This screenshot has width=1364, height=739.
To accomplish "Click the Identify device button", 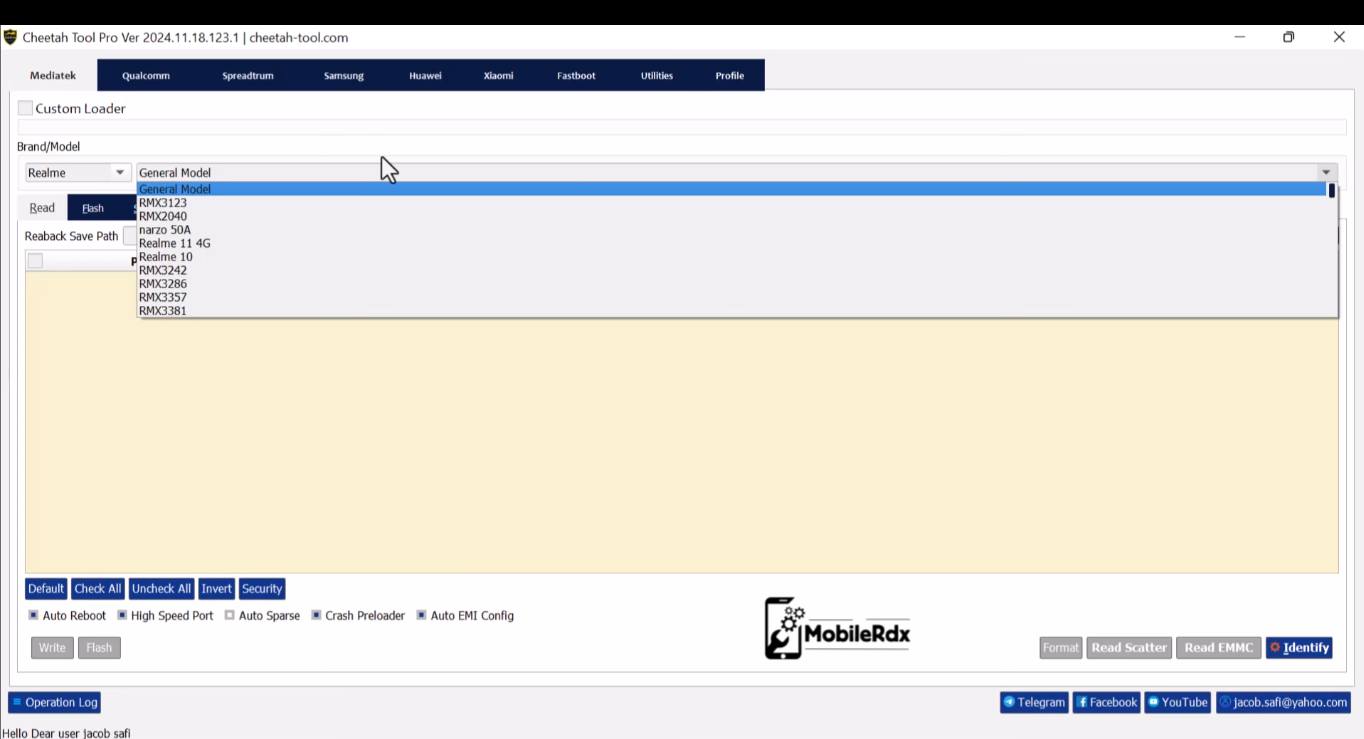I will coord(1299,647).
